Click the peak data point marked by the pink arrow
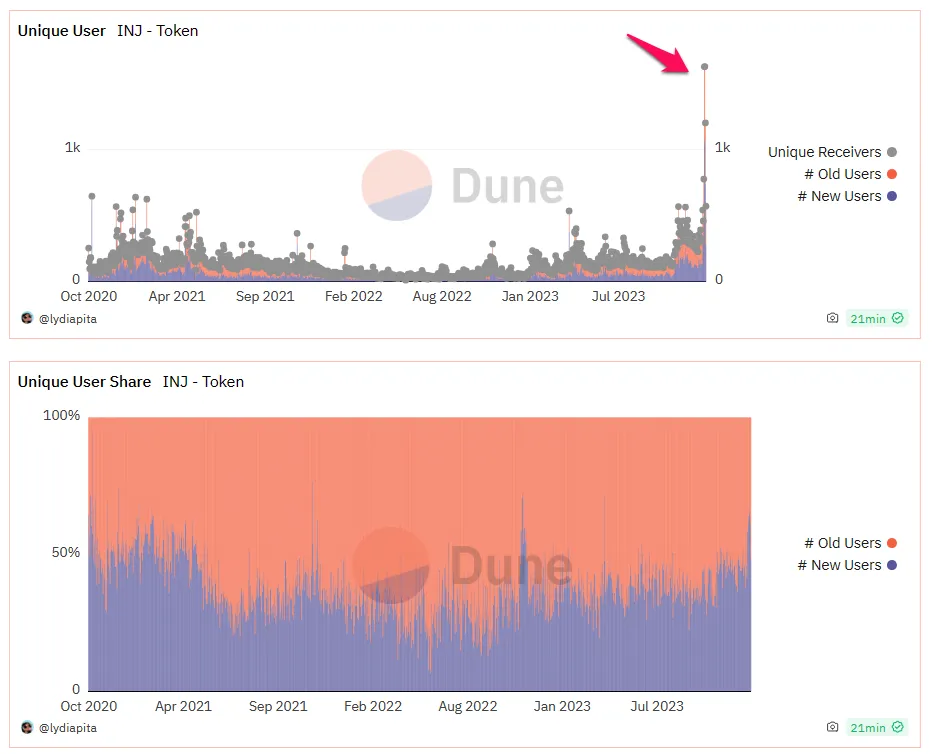933x754 pixels. pos(705,67)
